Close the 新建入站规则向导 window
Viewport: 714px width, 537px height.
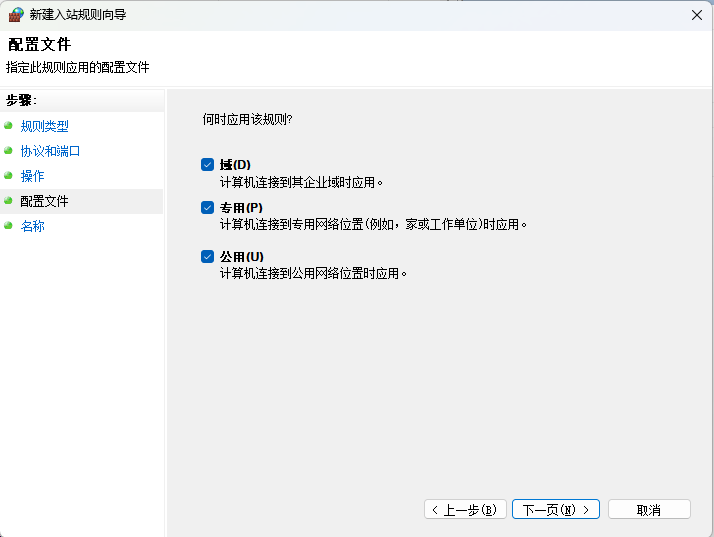coord(697,15)
